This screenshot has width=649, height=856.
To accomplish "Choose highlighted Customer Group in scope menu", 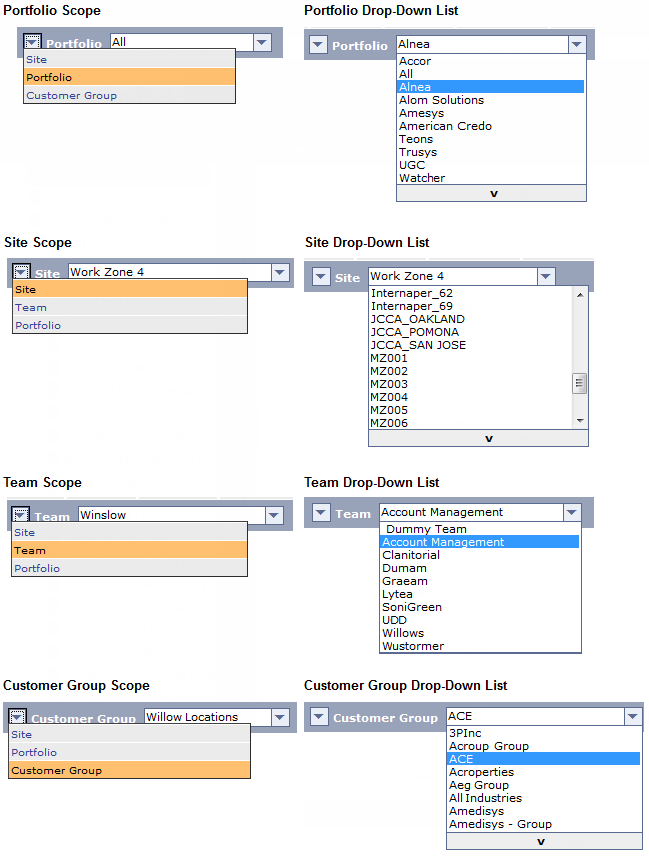I will tap(129, 770).
